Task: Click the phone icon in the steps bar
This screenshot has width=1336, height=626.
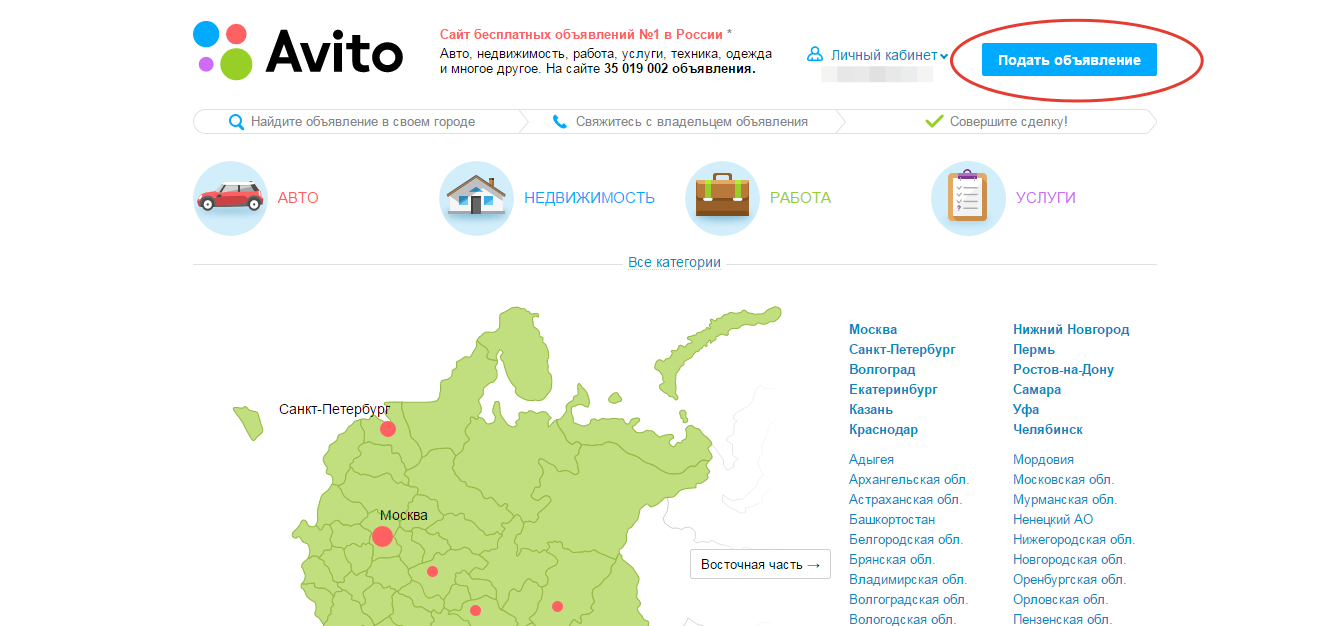Action: (x=560, y=122)
